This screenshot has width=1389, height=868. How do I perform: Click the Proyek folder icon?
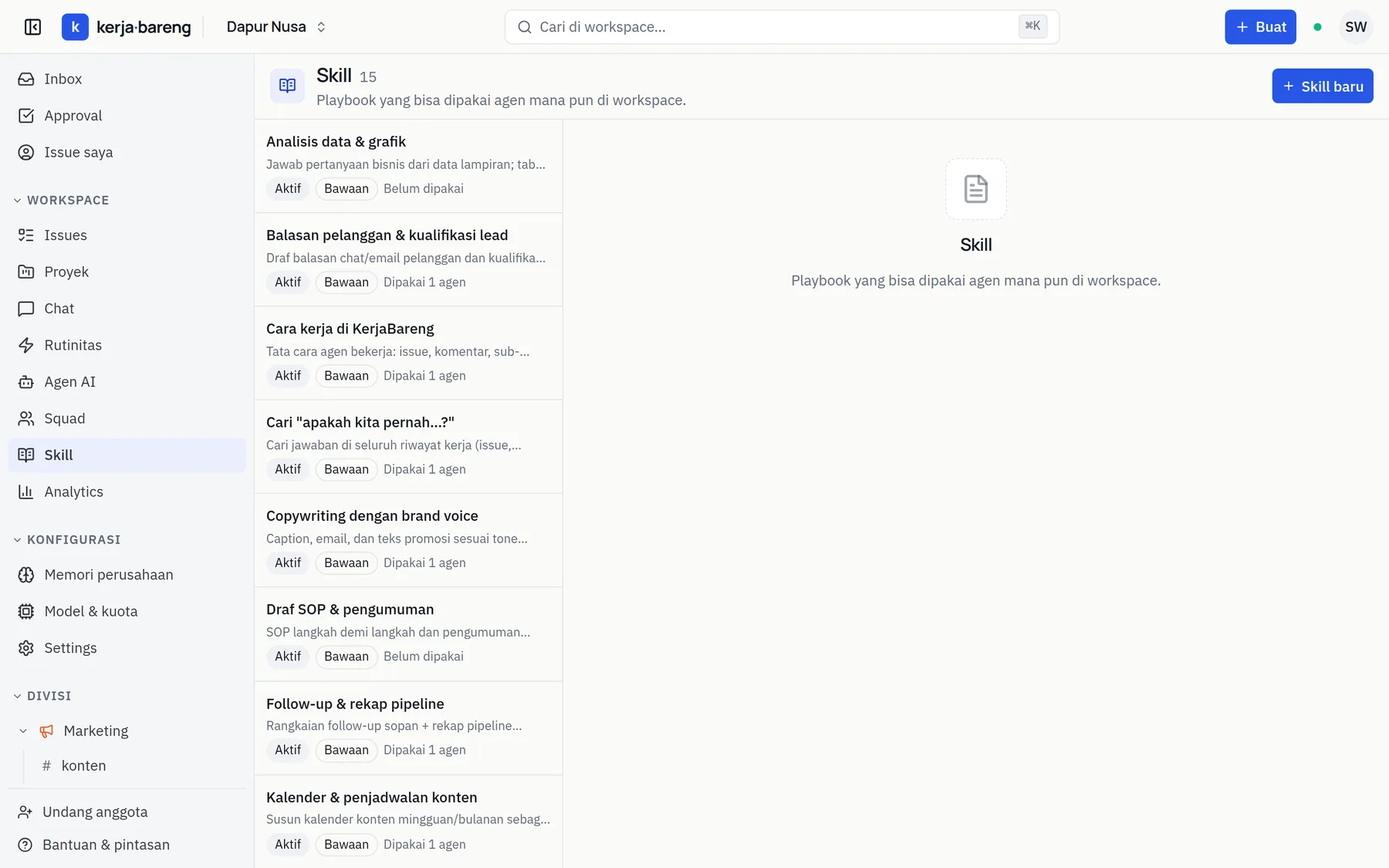pyautogui.click(x=26, y=272)
